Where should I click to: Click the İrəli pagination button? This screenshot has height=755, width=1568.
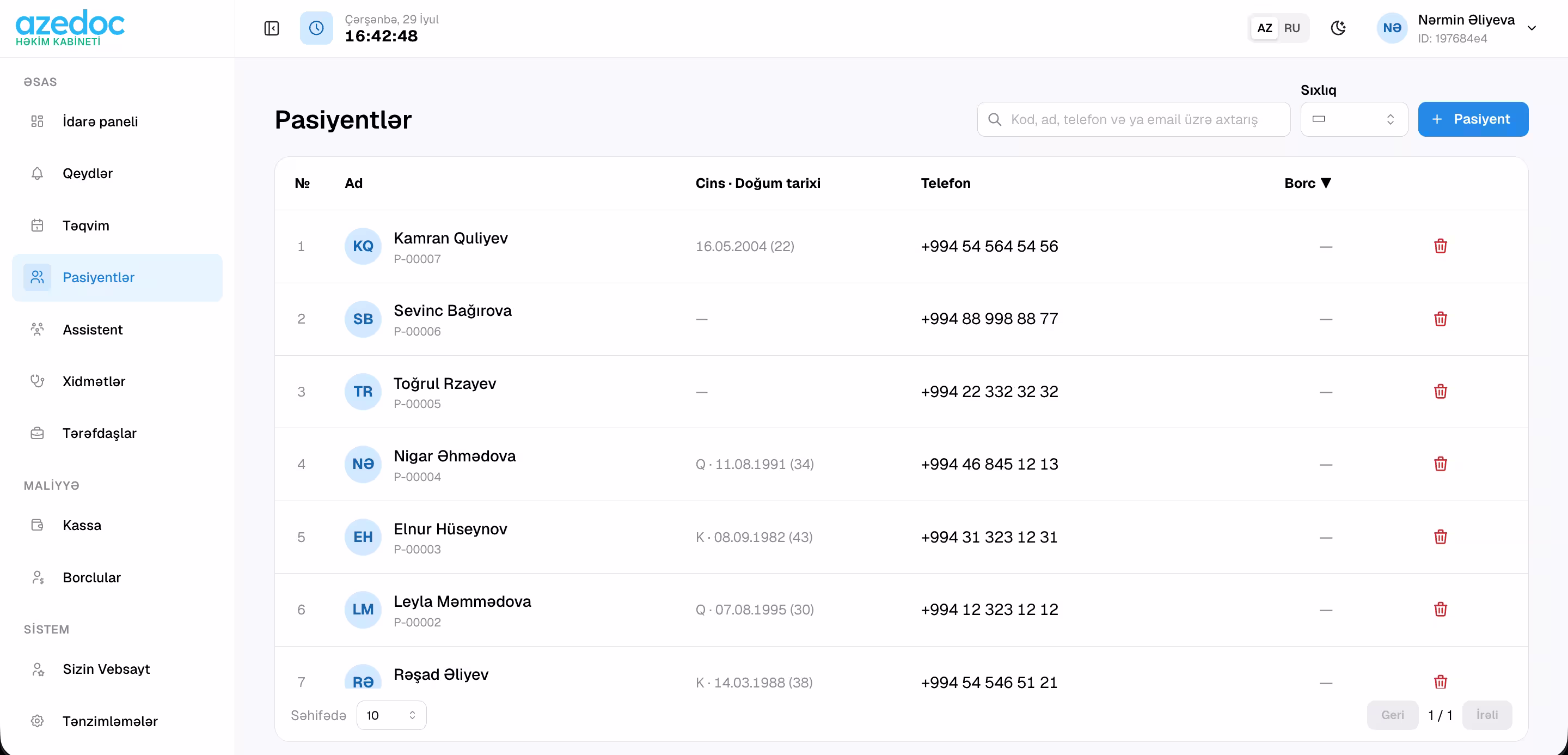[x=1486, y=715]
